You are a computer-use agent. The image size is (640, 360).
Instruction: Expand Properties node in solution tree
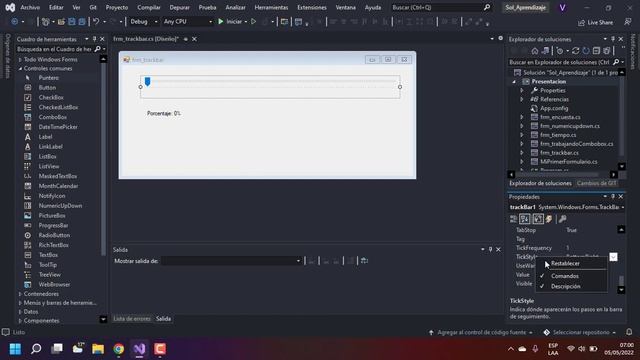coord(522,90)
